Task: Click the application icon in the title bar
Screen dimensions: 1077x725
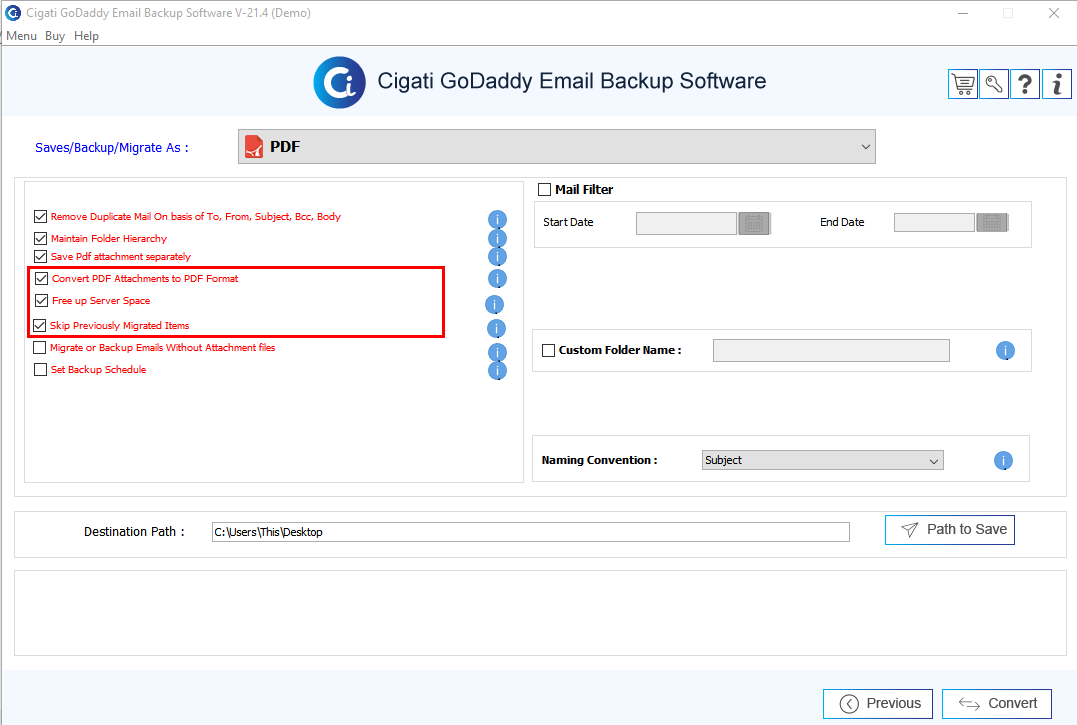Action: (13, 12)
